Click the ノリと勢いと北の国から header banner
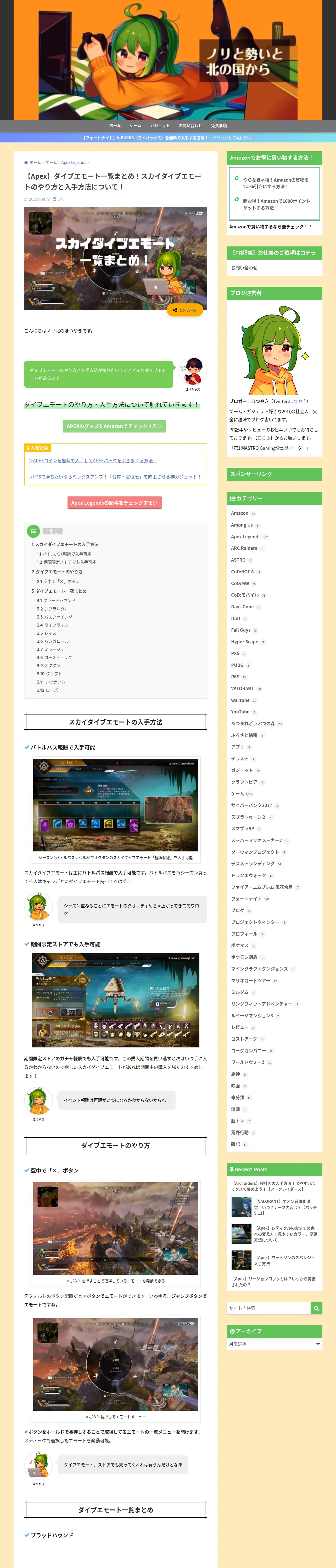Screen dimensions: 336x1568 168,60
